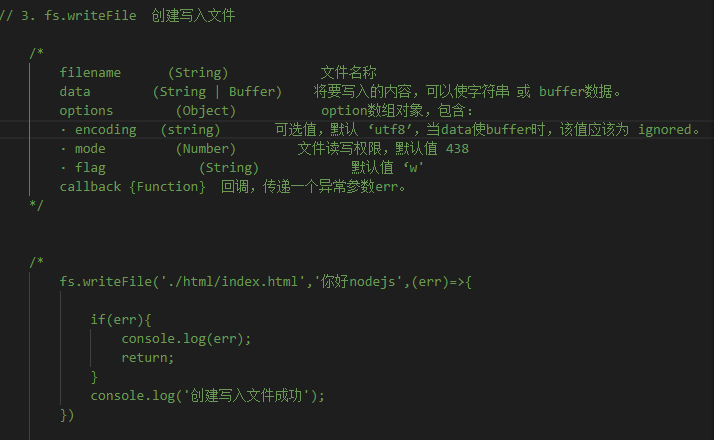
Task: Place cursor on the word 'filename'
Action: (x=90, y=72)
